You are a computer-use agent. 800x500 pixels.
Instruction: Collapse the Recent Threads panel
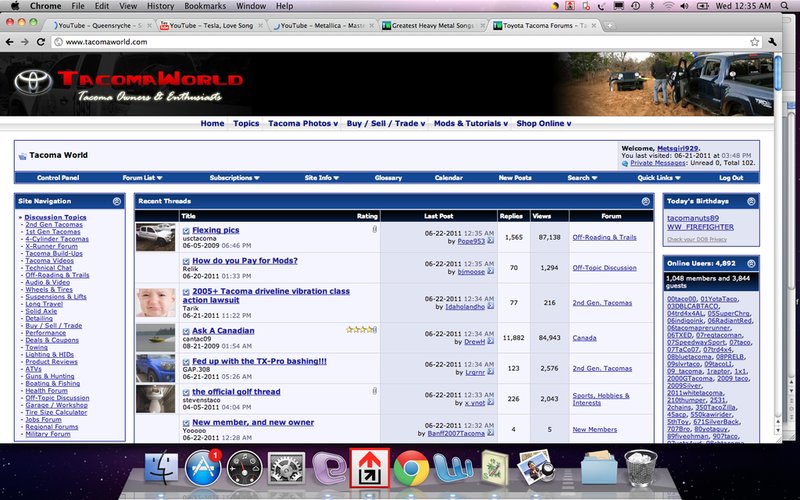tap(645, 202)
